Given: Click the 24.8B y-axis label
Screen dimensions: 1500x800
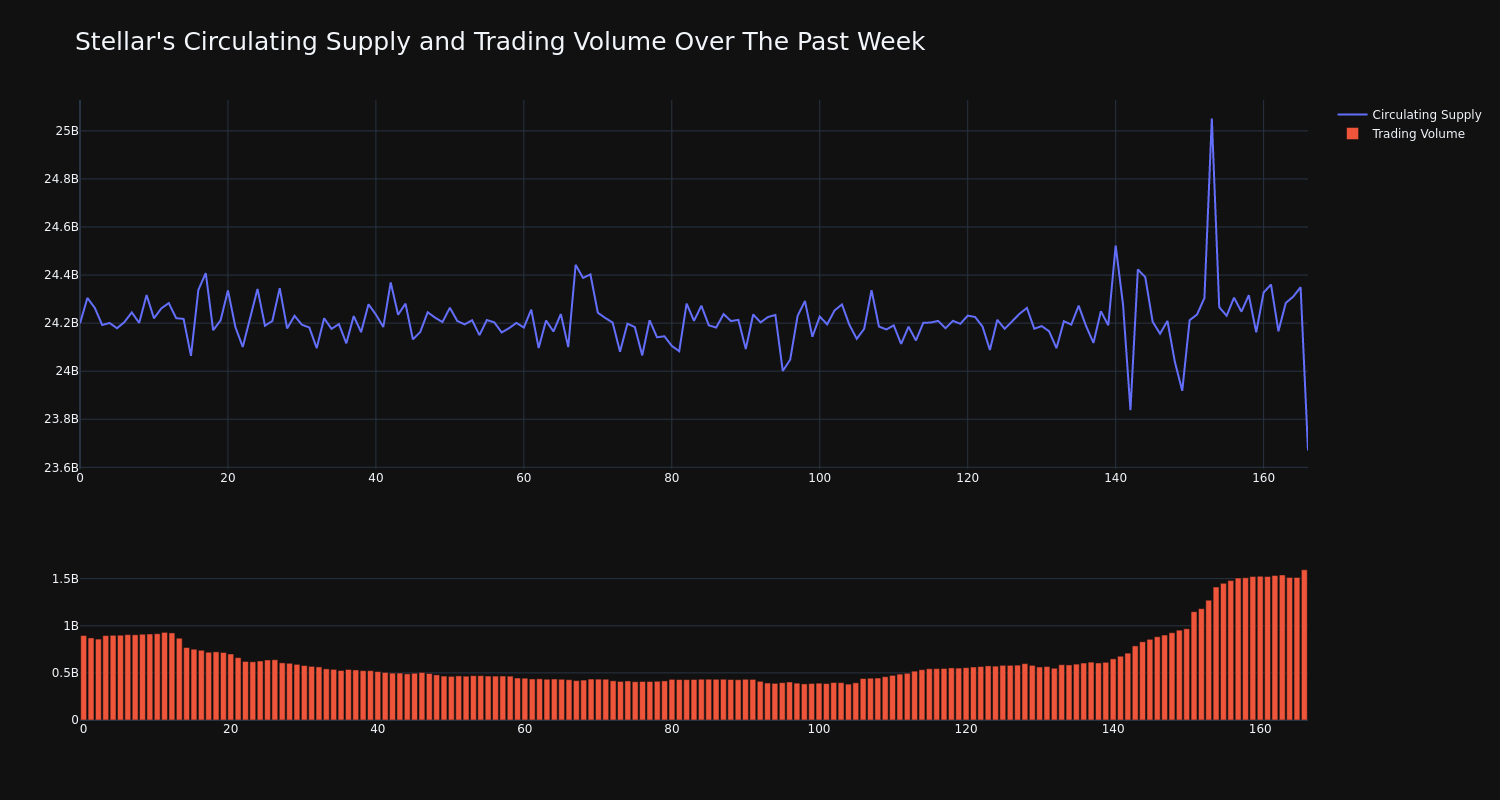Looking at the screenshot, I should pos(61,179).
